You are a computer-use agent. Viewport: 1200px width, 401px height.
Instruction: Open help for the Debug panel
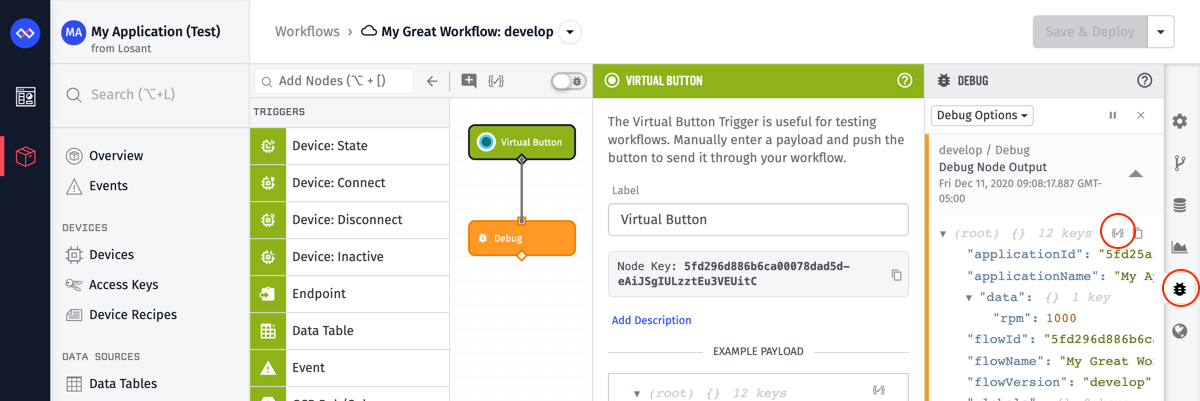click(1145, 81)
